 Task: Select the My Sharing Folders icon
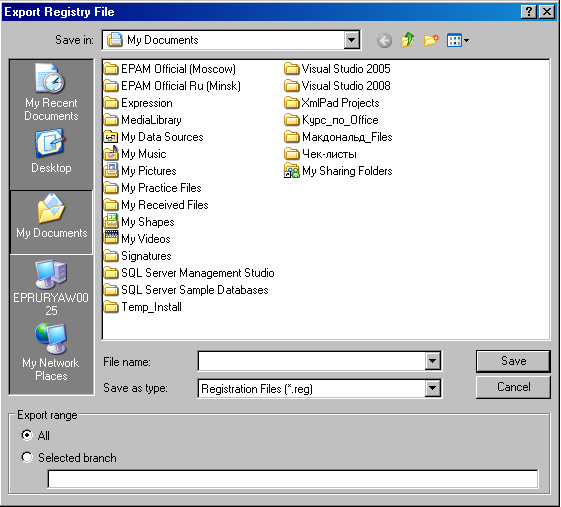(292, 171)
